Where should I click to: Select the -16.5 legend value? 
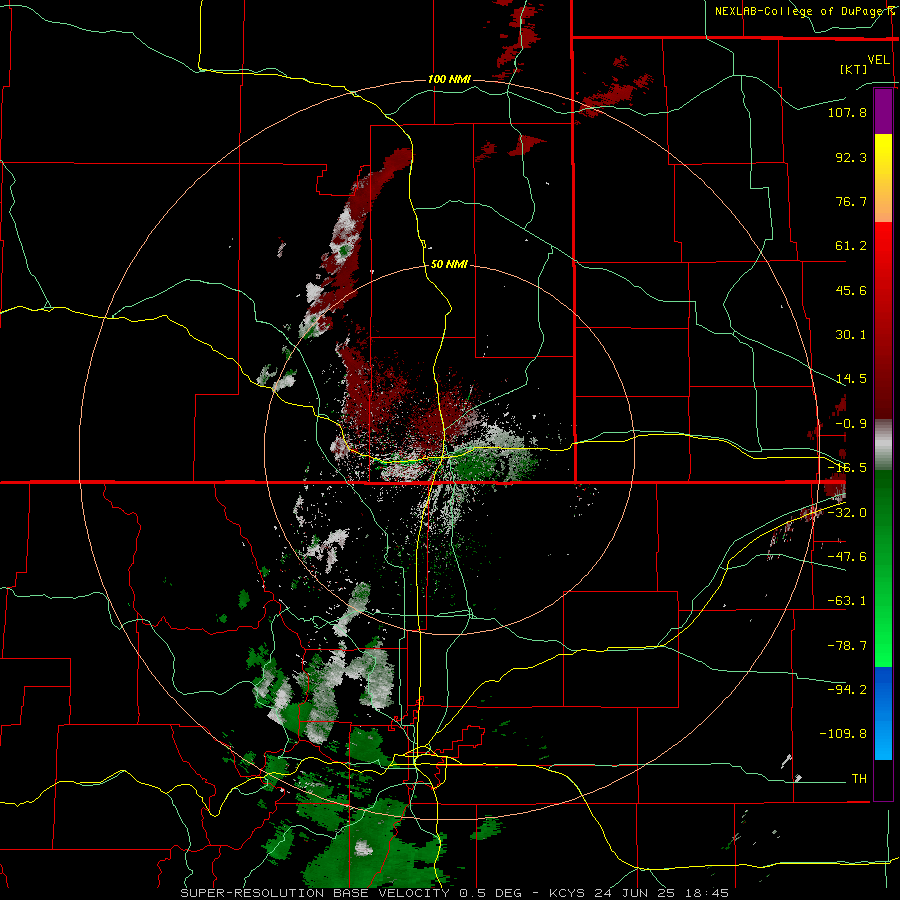point(847,468)
